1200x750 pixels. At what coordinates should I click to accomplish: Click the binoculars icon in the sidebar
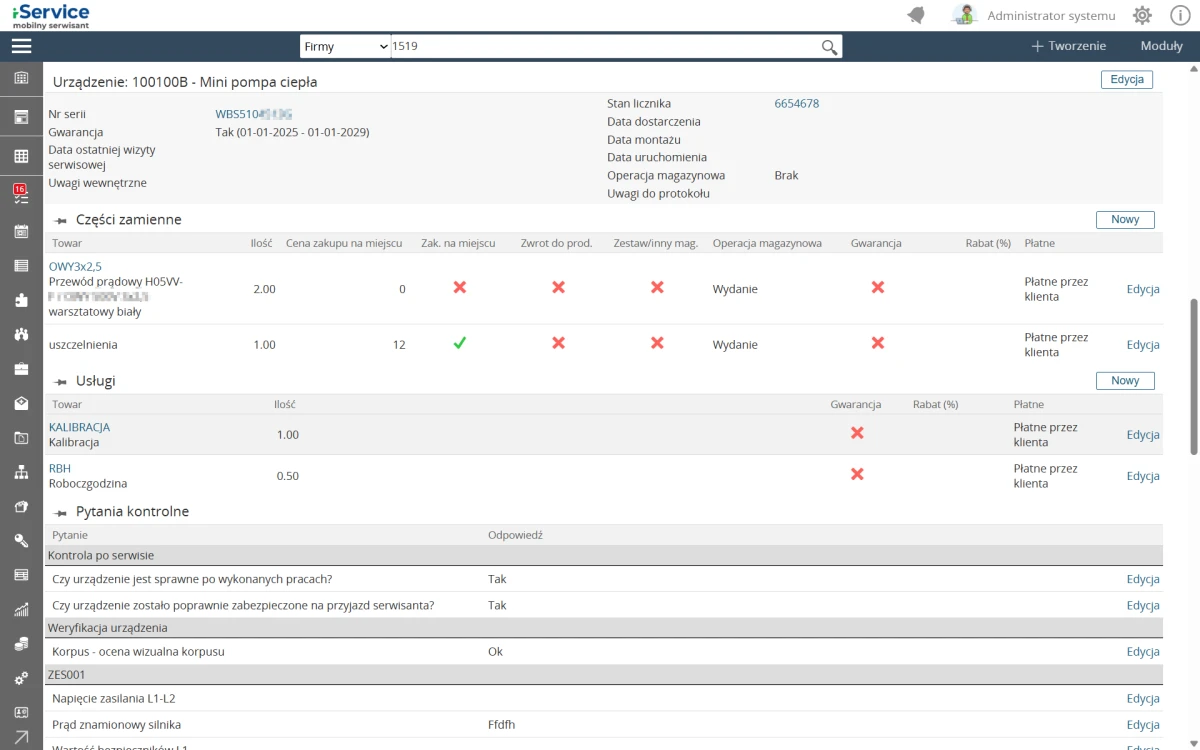[20, 334]
